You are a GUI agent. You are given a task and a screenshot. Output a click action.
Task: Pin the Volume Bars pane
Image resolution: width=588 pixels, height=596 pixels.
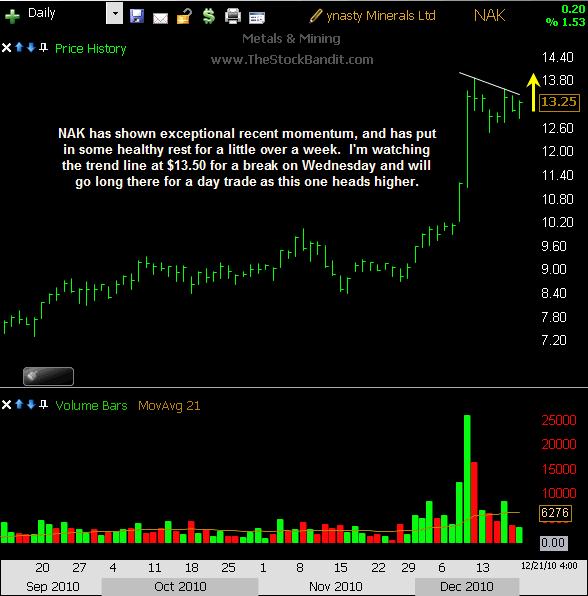click(44, 404)
